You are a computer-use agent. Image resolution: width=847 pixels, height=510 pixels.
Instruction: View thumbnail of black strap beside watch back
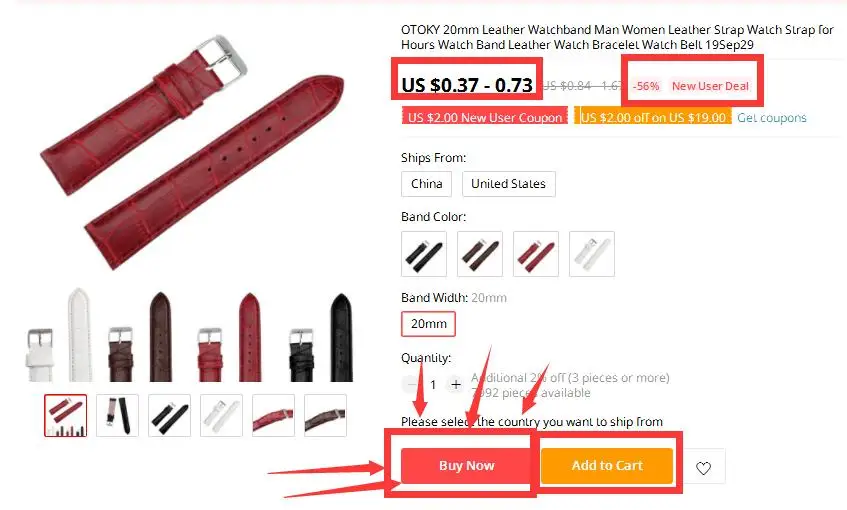coord(117,415)
